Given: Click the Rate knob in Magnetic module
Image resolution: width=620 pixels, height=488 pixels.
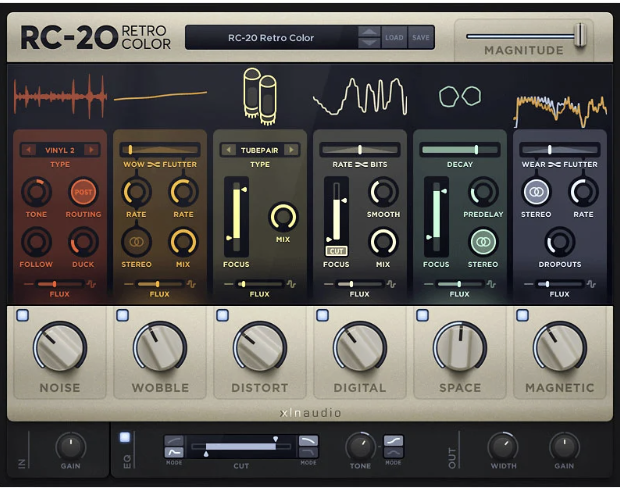Looking at the screenshot, I should pyautogui.click(x=583, y=192).
